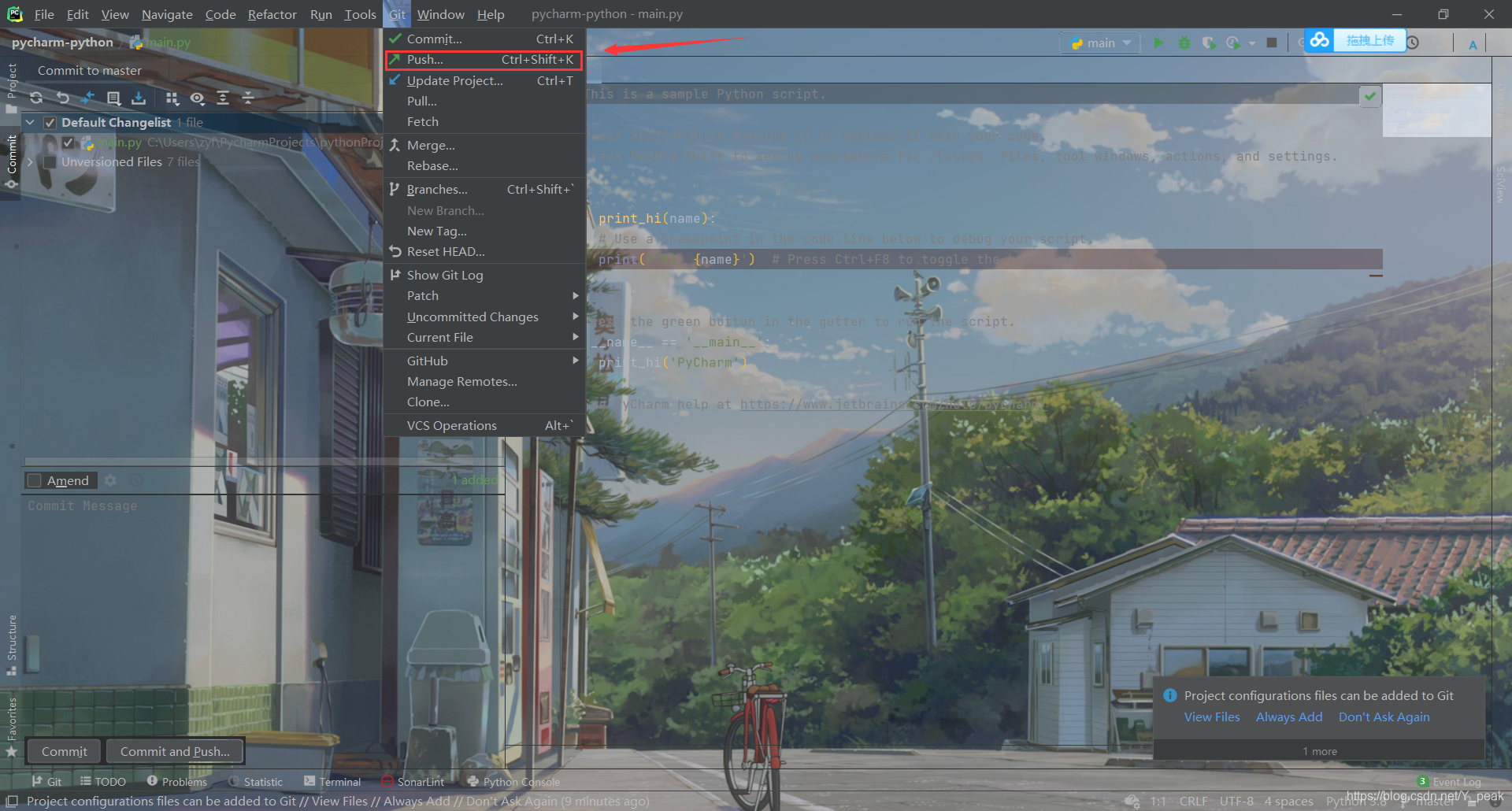
Task: Select Manage Remotes... in the Git menu
Action: [484, 381]
